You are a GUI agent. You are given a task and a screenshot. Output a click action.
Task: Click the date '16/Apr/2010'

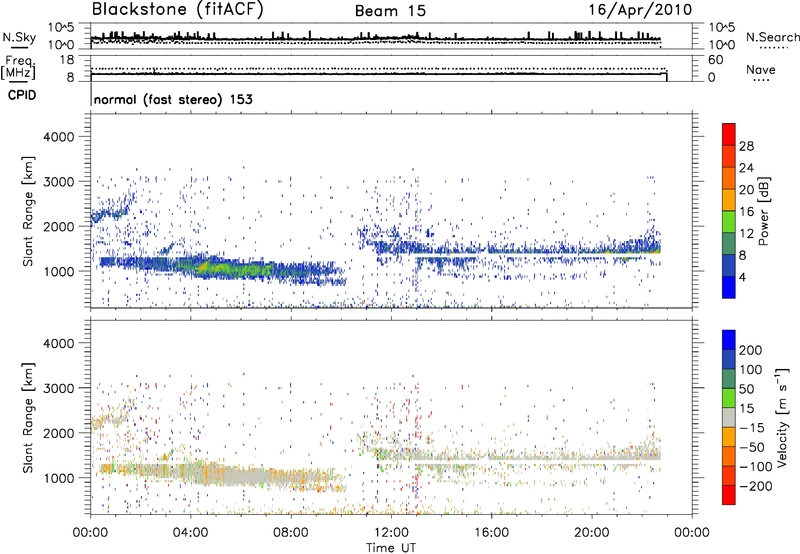[x=640, y=10]
